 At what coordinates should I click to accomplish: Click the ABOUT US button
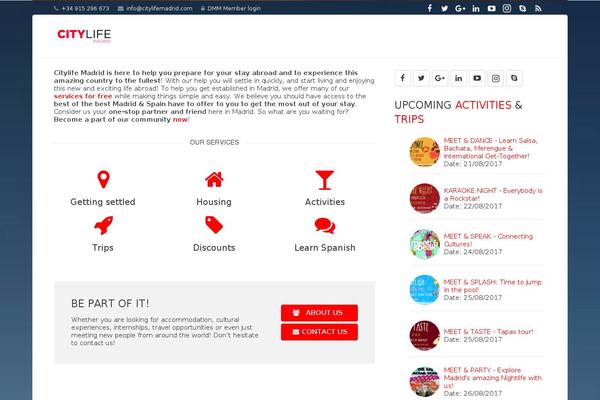[320, 313]
